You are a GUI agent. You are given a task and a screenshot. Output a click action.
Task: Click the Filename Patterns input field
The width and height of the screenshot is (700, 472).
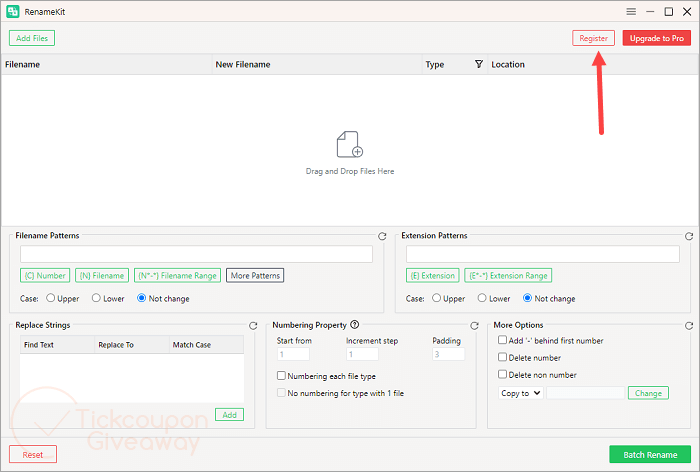tap(196, 254)
